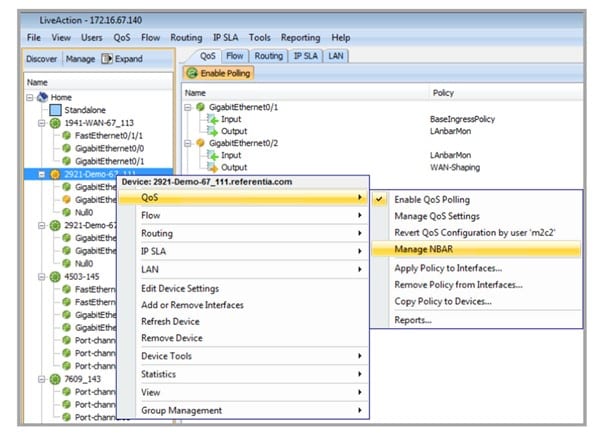Open the Device Tools submenu
Image resolution: width=601 pixels, height=442 pixels.
click(243, 356)
